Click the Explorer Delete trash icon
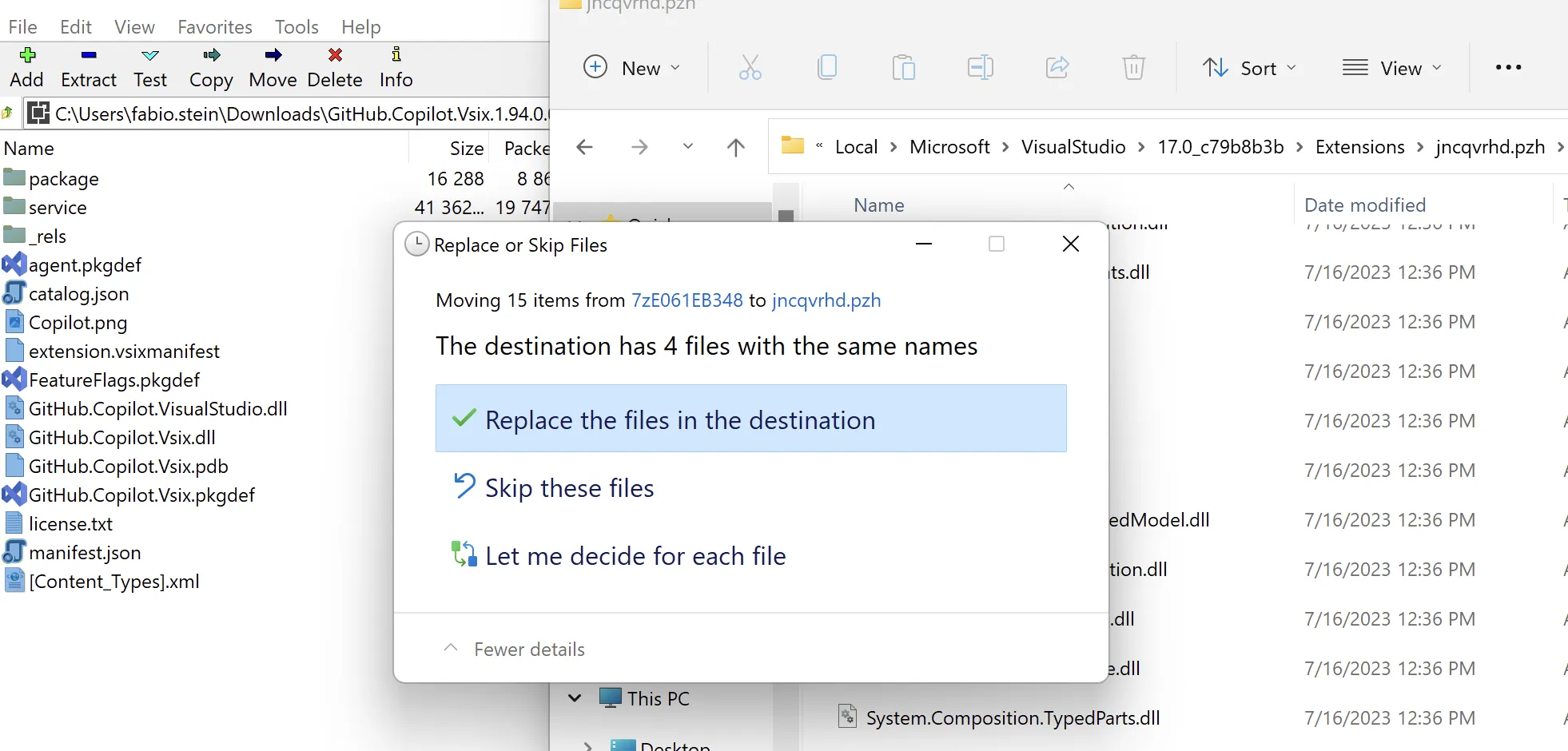Image resolution: width=1568 pixels, height=751 pixels. coord(1134,67)
